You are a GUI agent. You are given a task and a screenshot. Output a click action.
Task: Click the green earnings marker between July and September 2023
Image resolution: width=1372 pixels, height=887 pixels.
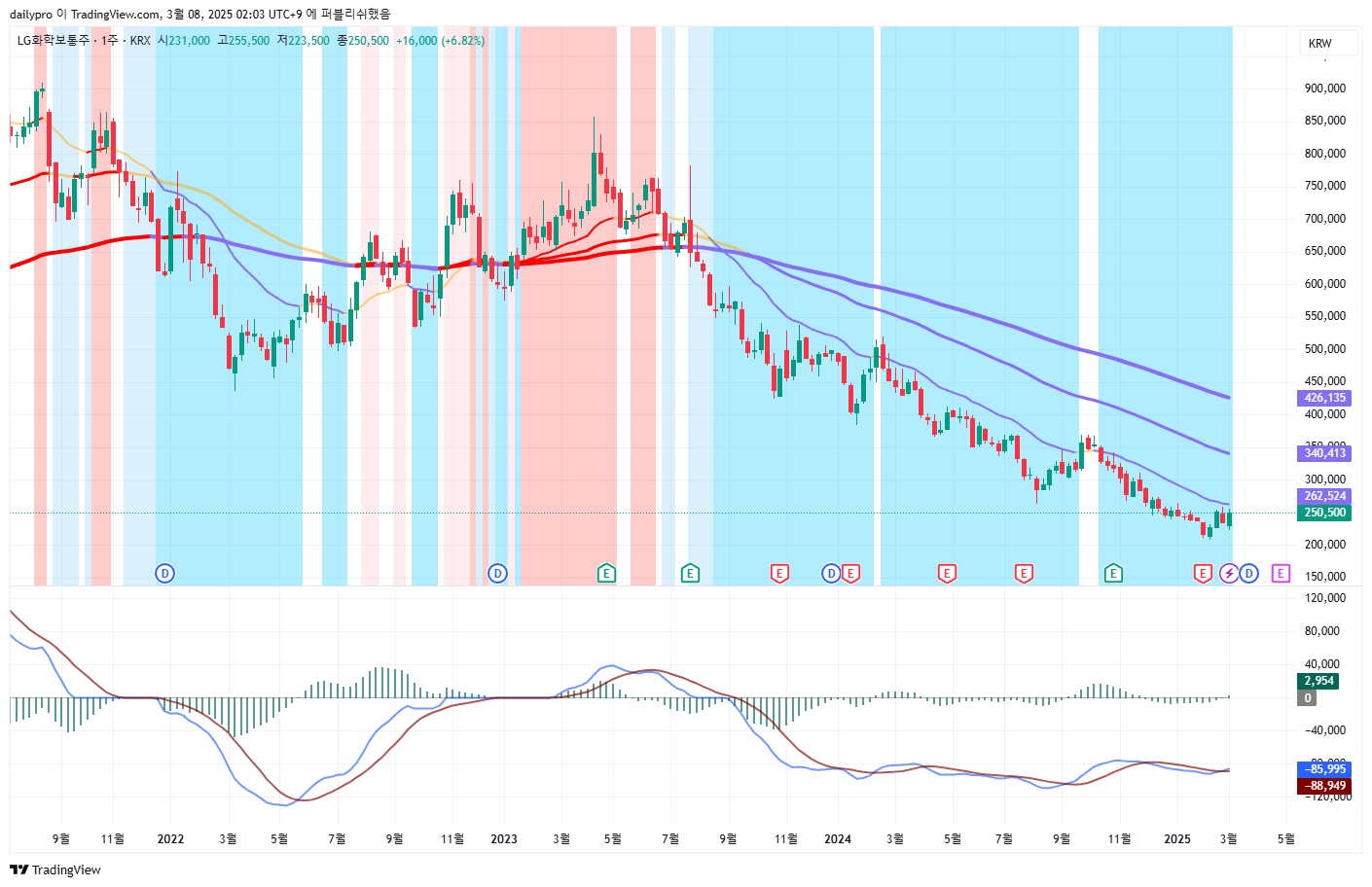[690, 574]
